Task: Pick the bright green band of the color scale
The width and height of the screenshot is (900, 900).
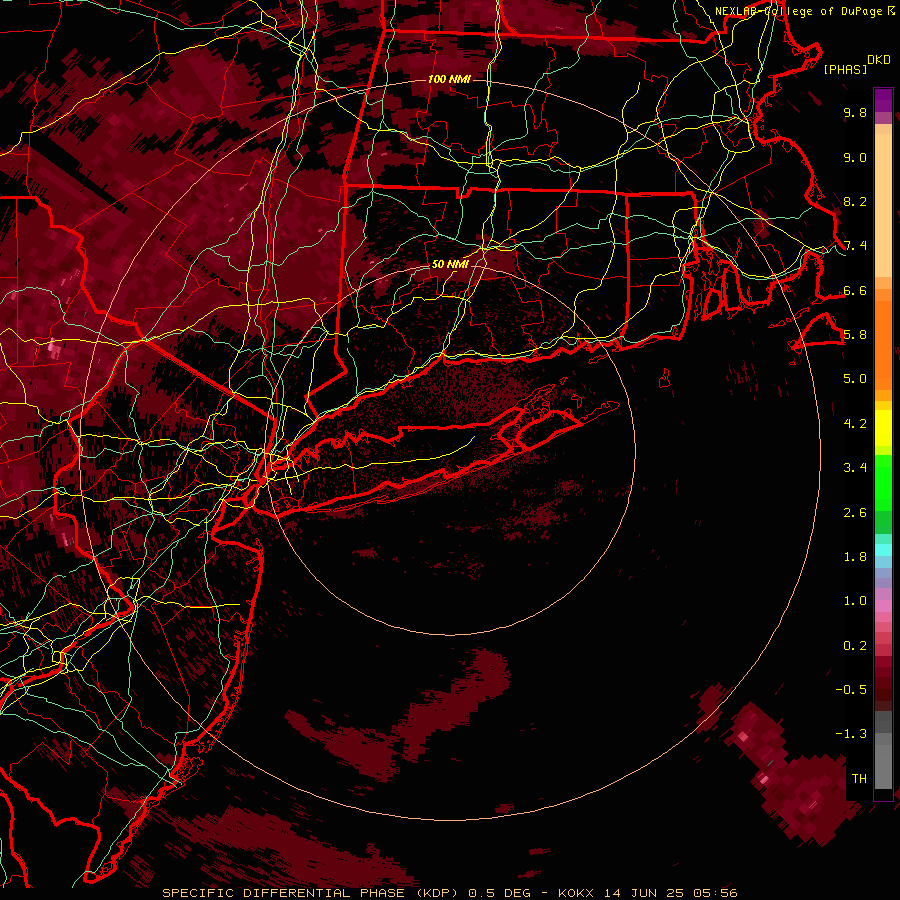Action: [x=883, y=481]
